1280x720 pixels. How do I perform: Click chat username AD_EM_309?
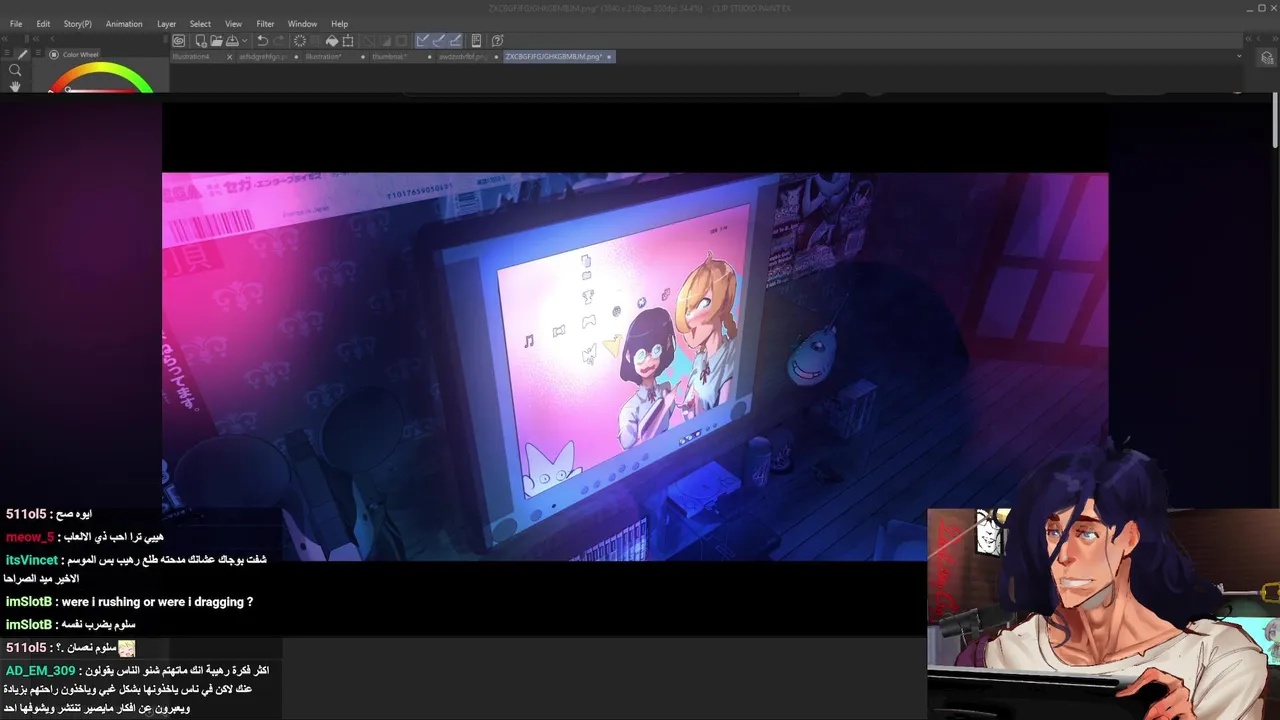point(40,670)
